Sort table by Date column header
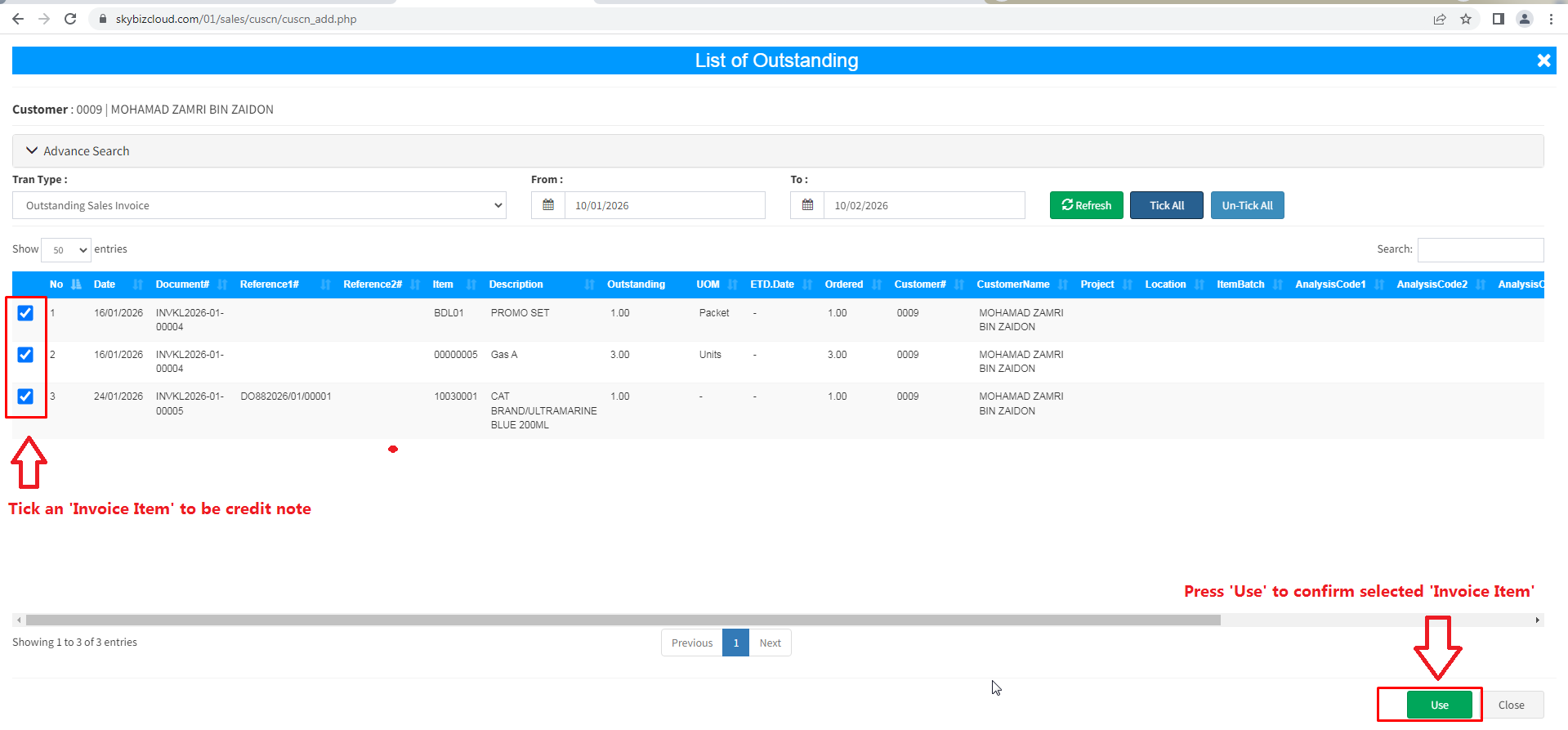Image resolution: width=1568 pixels, height=730 pixels. click(x=105, y=284)
